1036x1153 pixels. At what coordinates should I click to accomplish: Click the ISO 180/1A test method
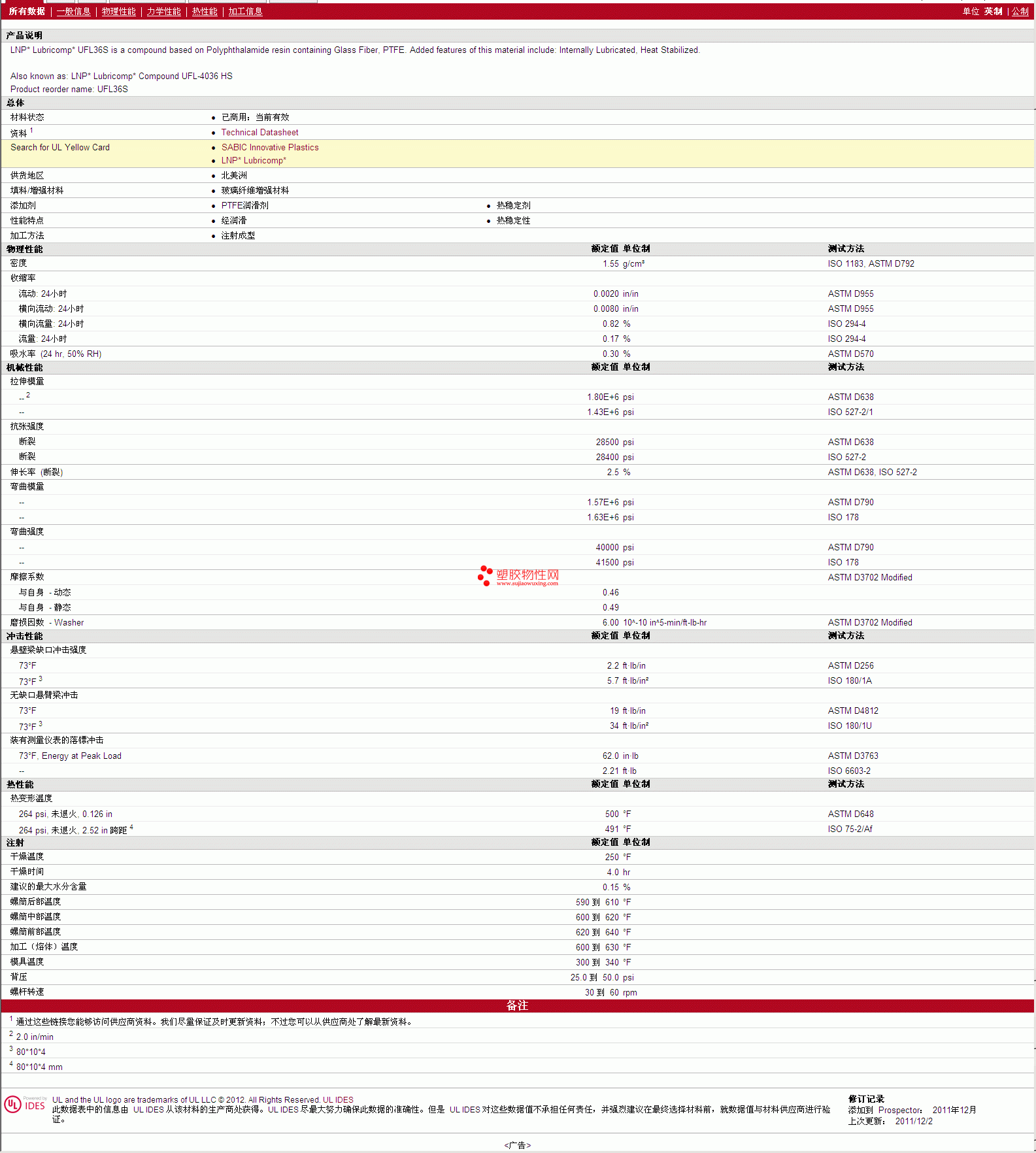(x=850, y=681)
